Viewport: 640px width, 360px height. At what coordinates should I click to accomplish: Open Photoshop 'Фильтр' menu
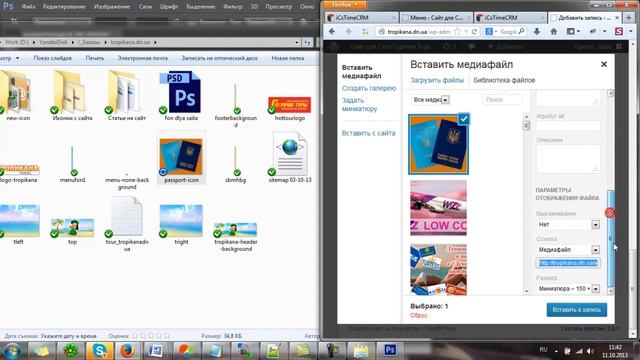(233, 7)
